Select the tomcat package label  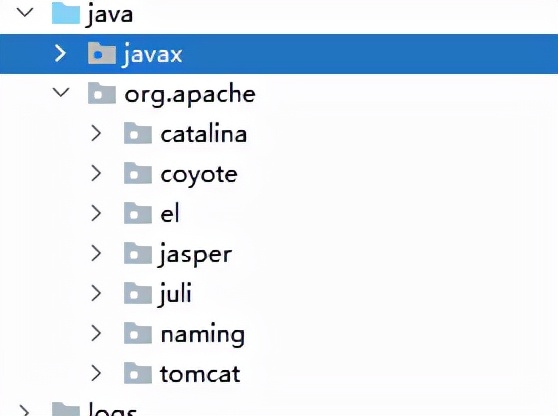click(x=200, y=374)
